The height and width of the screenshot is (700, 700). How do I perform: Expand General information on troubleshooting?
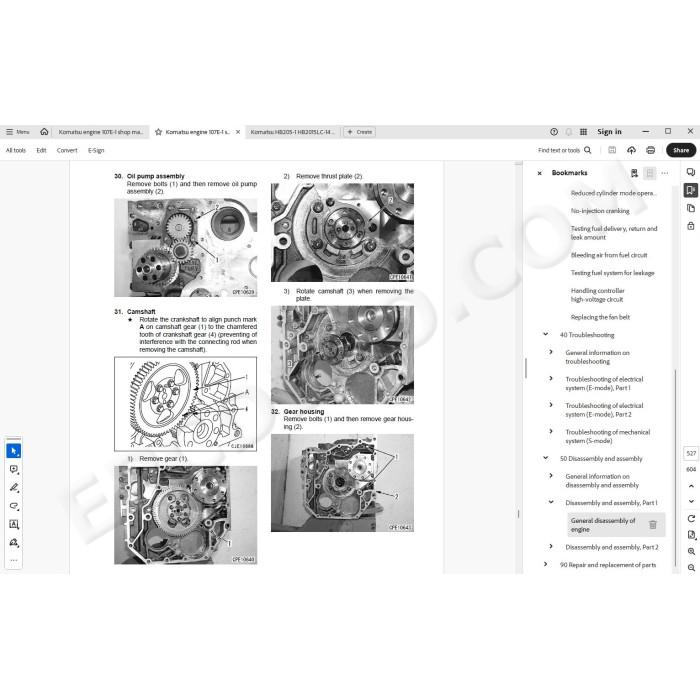551,352
